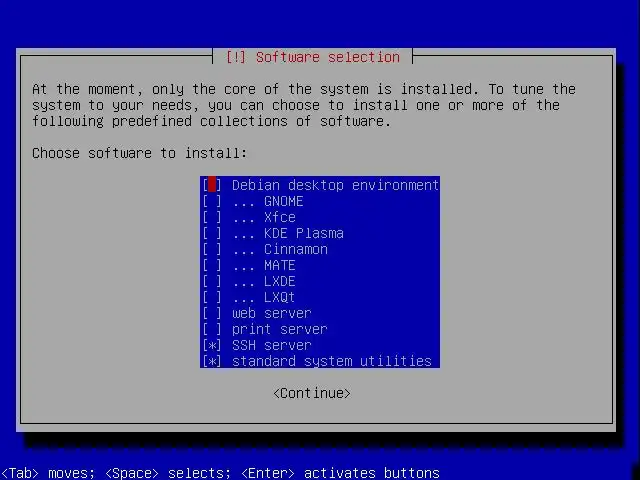
Task: Check the LXDE checkbox
Action: click(212, 281)
